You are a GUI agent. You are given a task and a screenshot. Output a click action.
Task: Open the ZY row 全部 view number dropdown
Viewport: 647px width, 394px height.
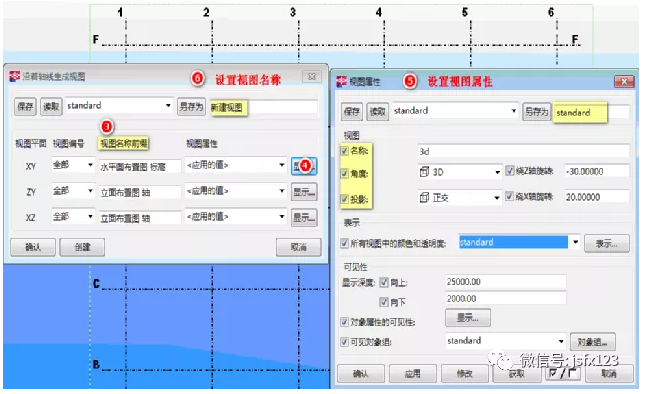coord(73,191)
